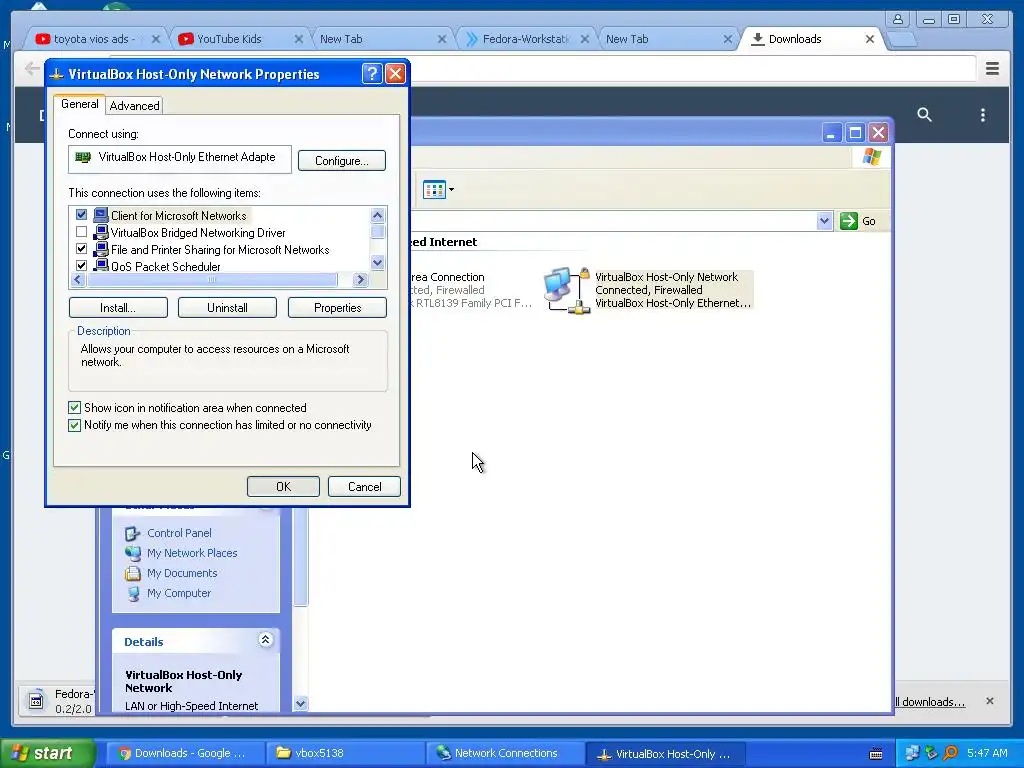This screenshot has height=768, width=1024.
Task: Select the VirtualBox Host-Only Network connection icon
Action: coord(567,290)
